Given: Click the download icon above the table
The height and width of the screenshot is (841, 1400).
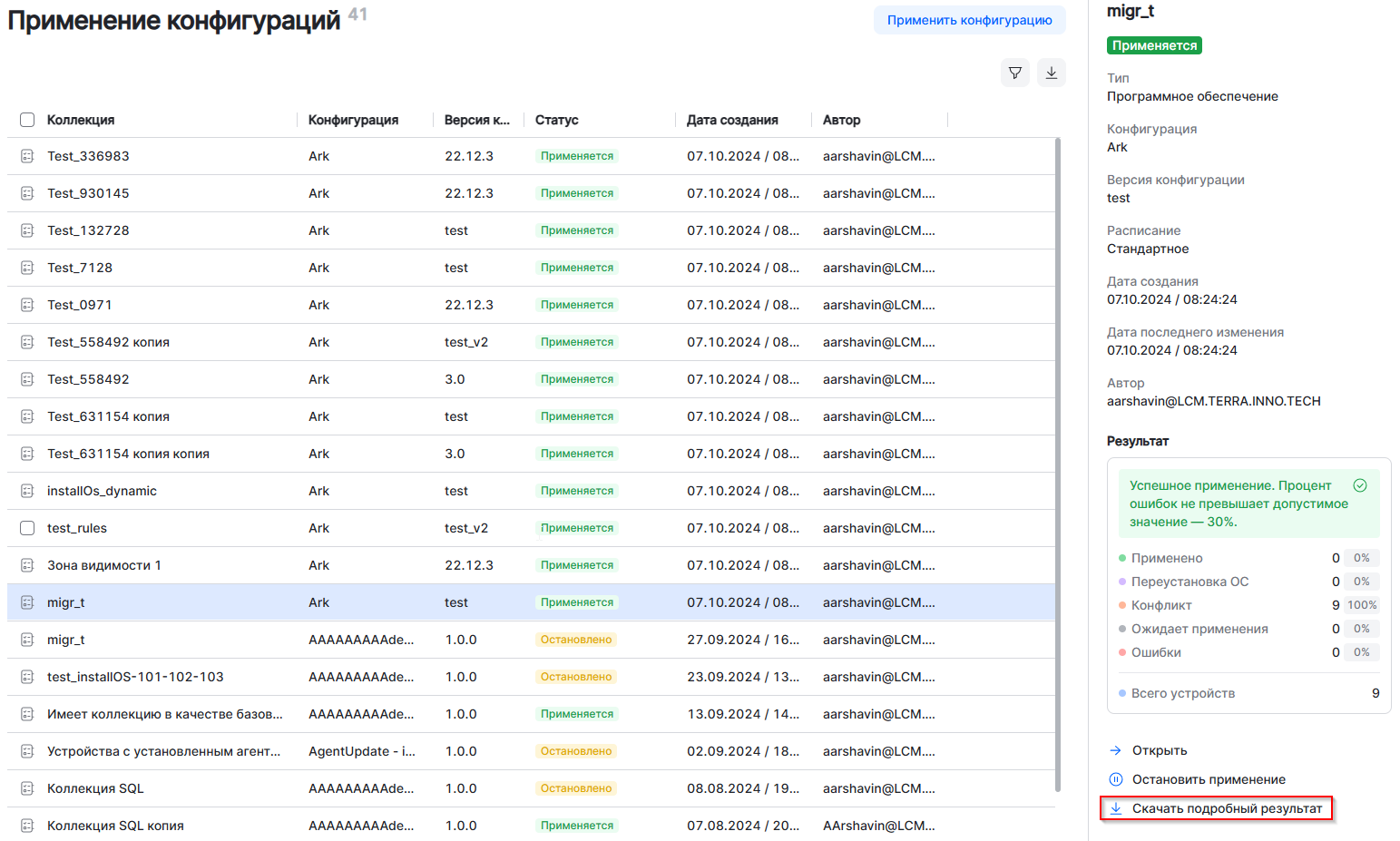Looking at the screenshot, I should point(1051,73).
